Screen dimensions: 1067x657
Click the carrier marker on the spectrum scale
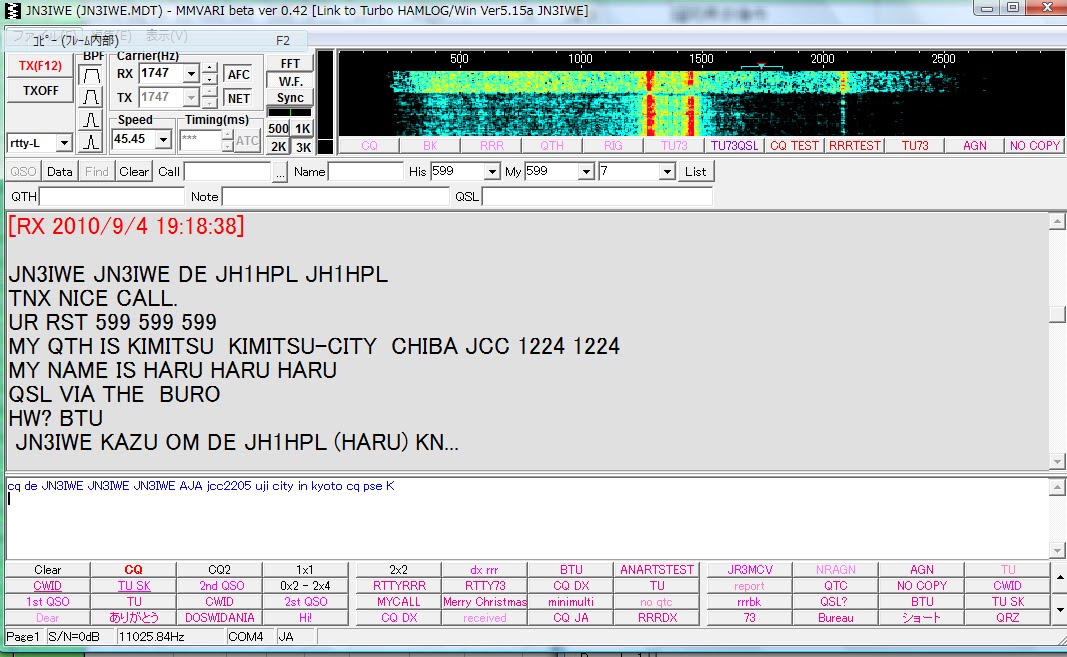(x=761, y=66)
